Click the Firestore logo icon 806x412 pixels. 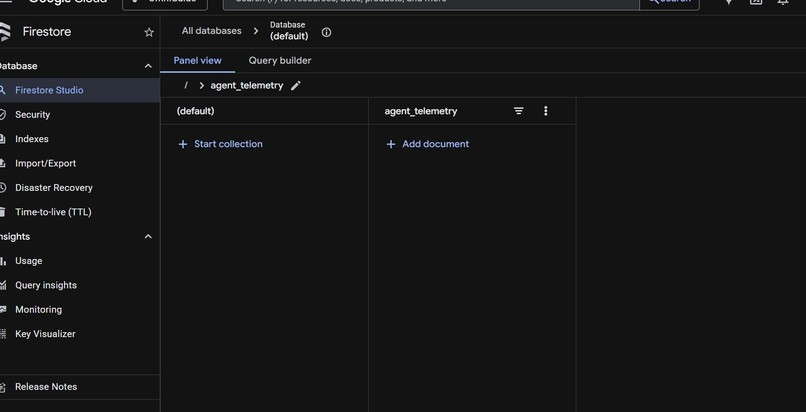click(x=5, y=32)
